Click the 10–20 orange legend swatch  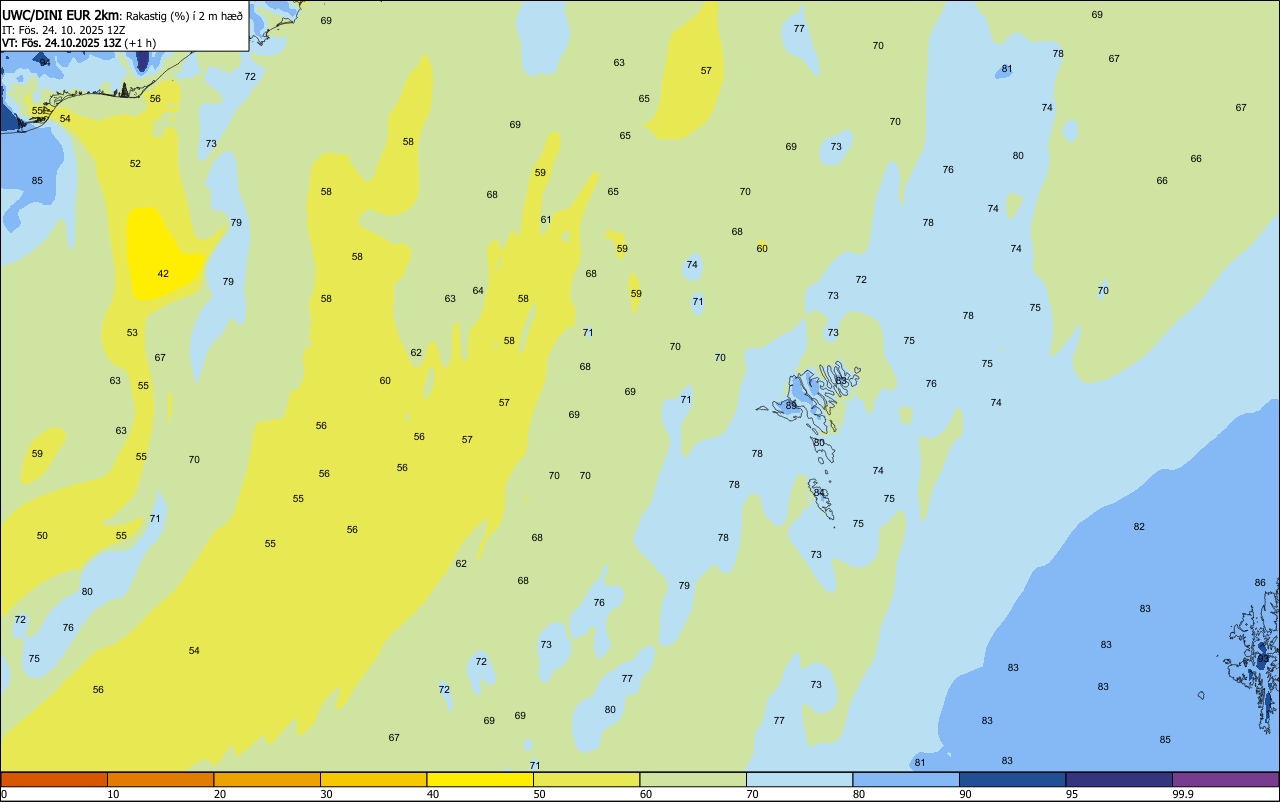160,779
